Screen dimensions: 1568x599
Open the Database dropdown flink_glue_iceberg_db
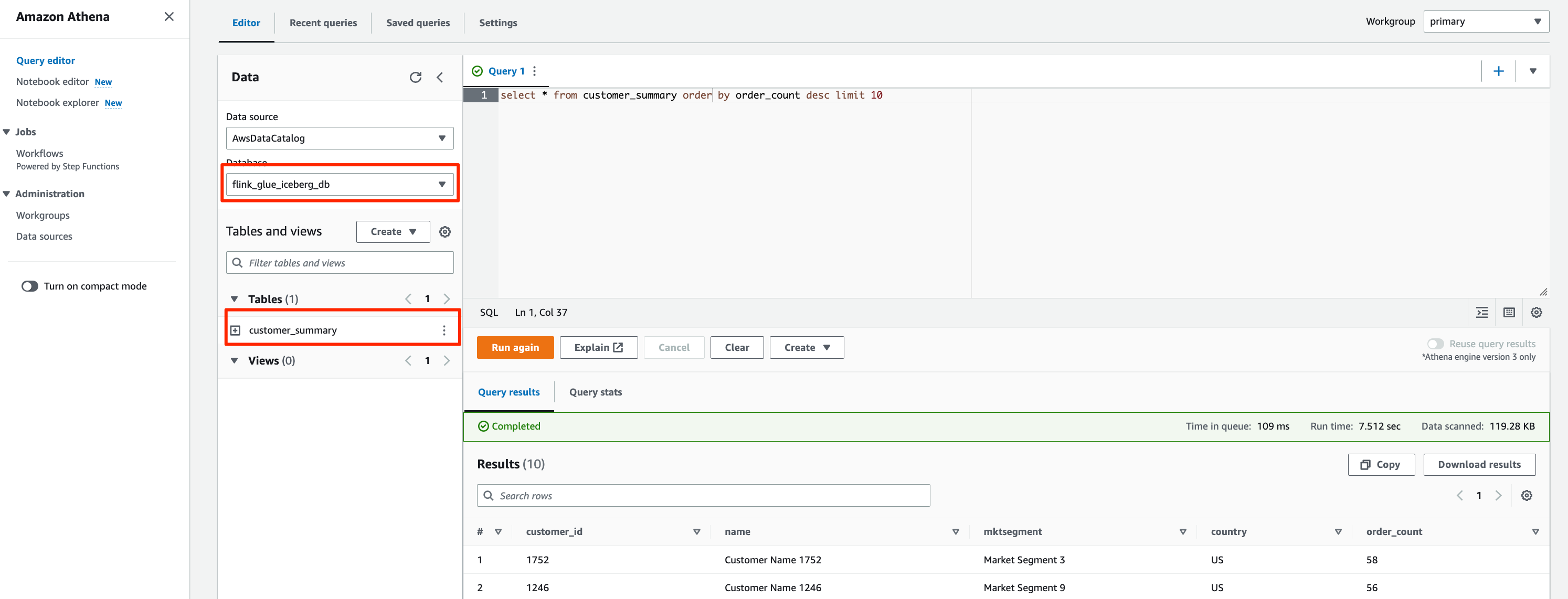pos(340,184)
